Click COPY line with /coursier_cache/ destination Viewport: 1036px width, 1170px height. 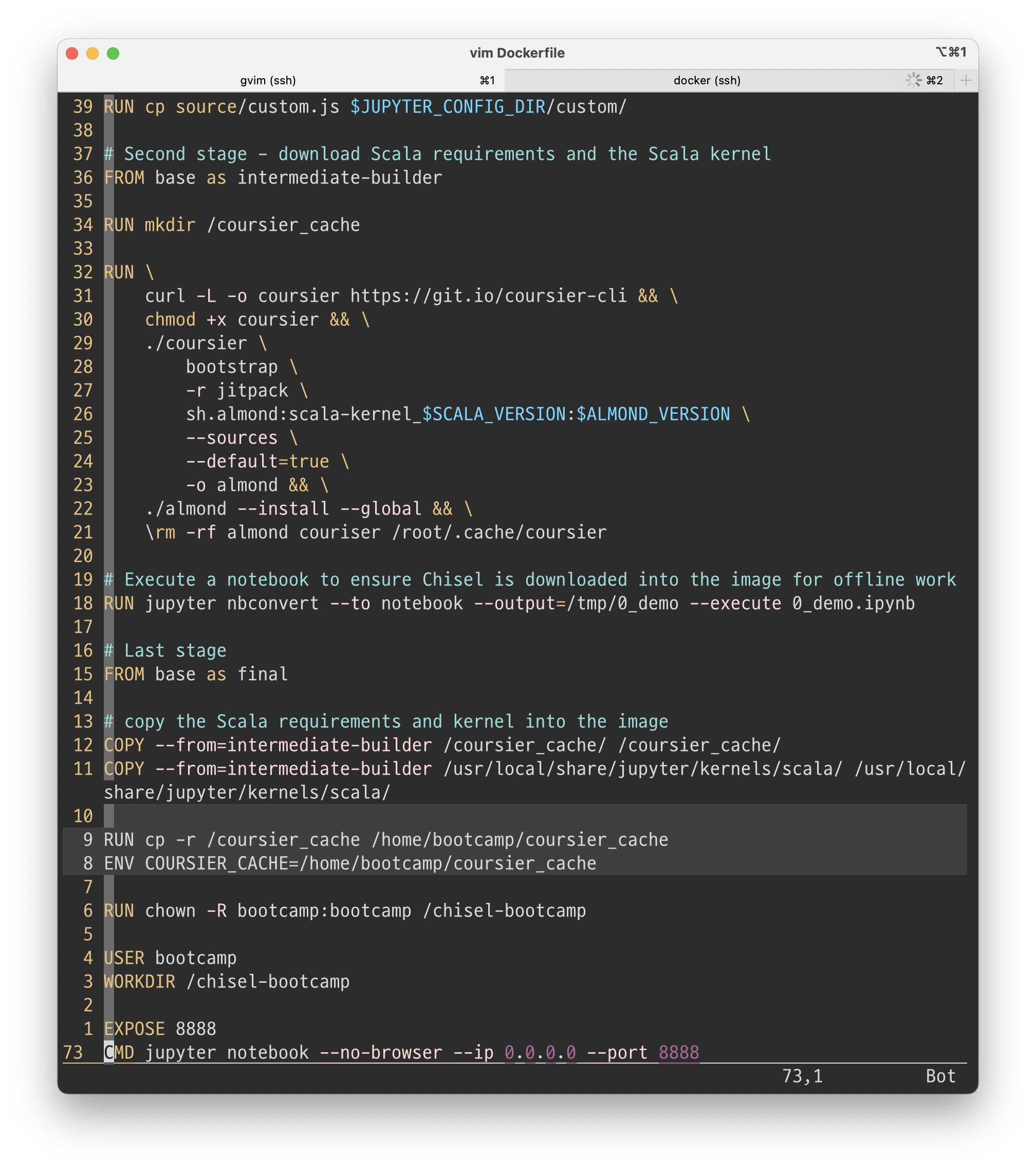442,745
